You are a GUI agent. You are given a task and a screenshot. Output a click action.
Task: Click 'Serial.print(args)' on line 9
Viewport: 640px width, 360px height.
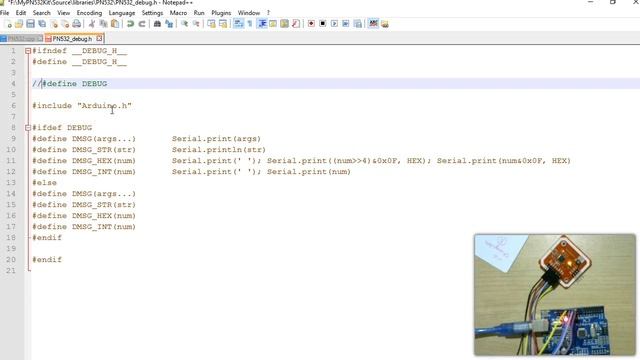(216, 139)
